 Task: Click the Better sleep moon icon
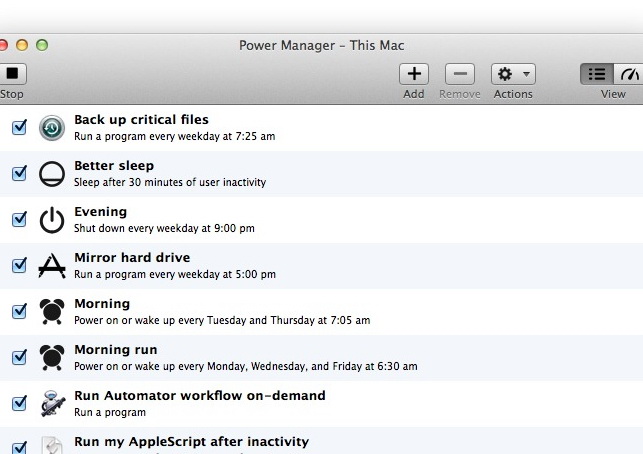52,174
